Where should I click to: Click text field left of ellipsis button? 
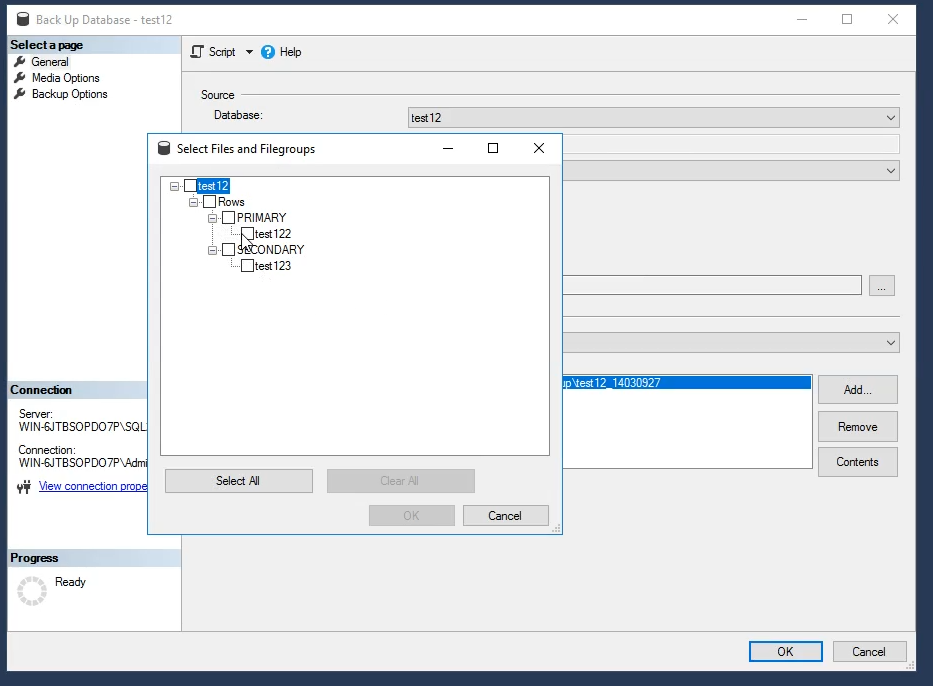pyautogui.click(x=712, y=285)
